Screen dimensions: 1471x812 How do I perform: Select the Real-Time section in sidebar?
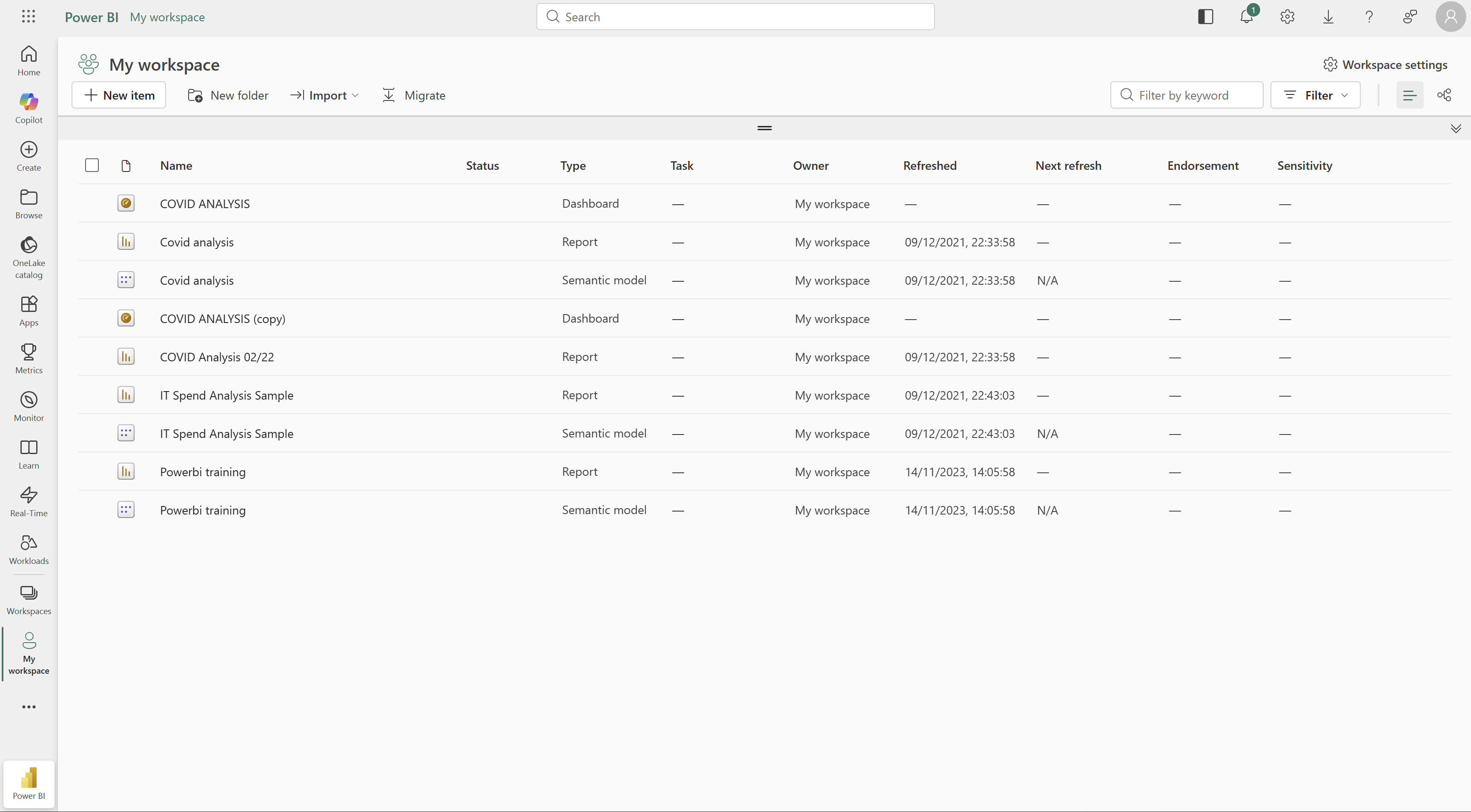pos(28,500)
